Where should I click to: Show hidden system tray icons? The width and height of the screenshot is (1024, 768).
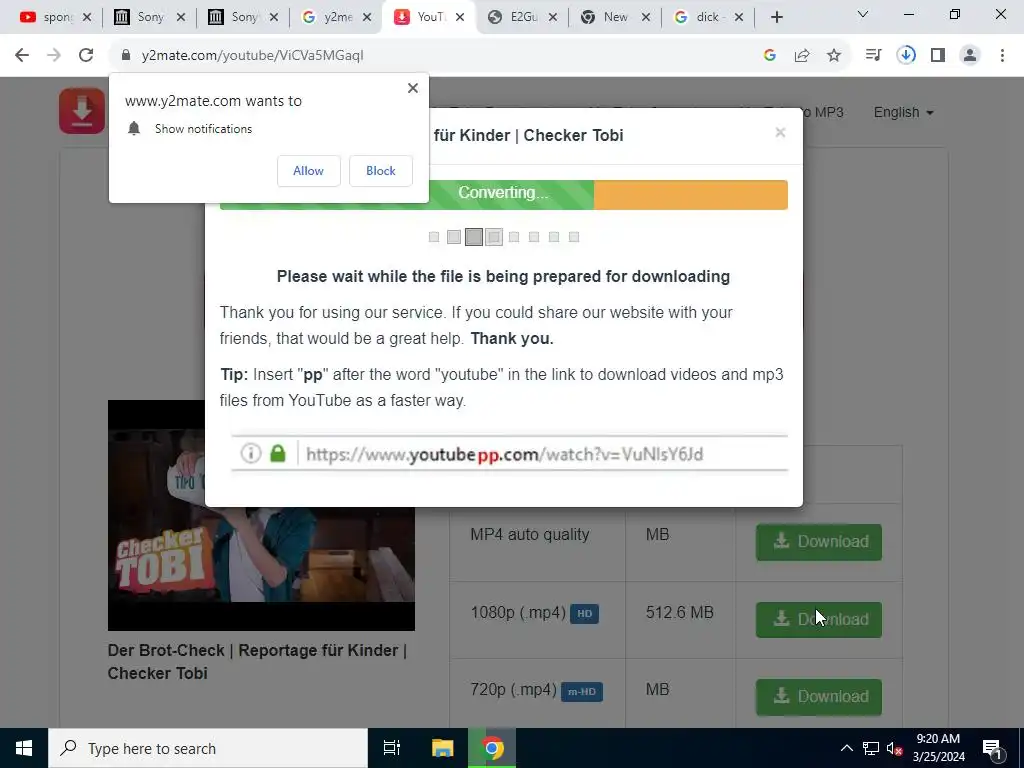(x=846, y=748)
